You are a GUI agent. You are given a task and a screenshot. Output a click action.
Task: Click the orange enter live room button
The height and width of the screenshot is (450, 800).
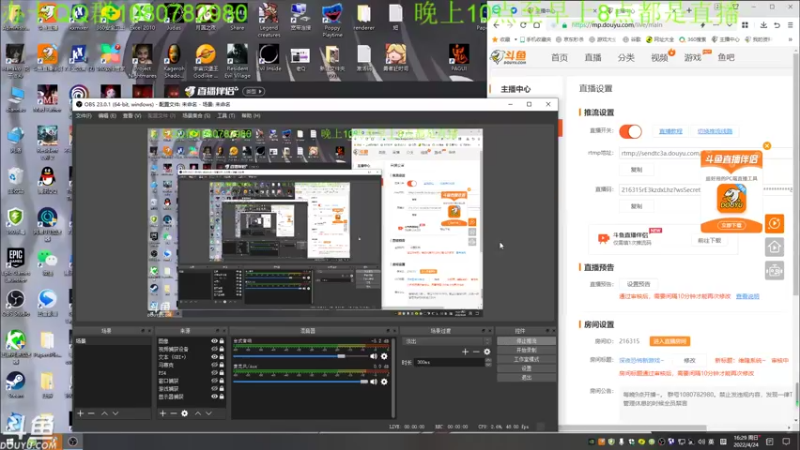669,341
